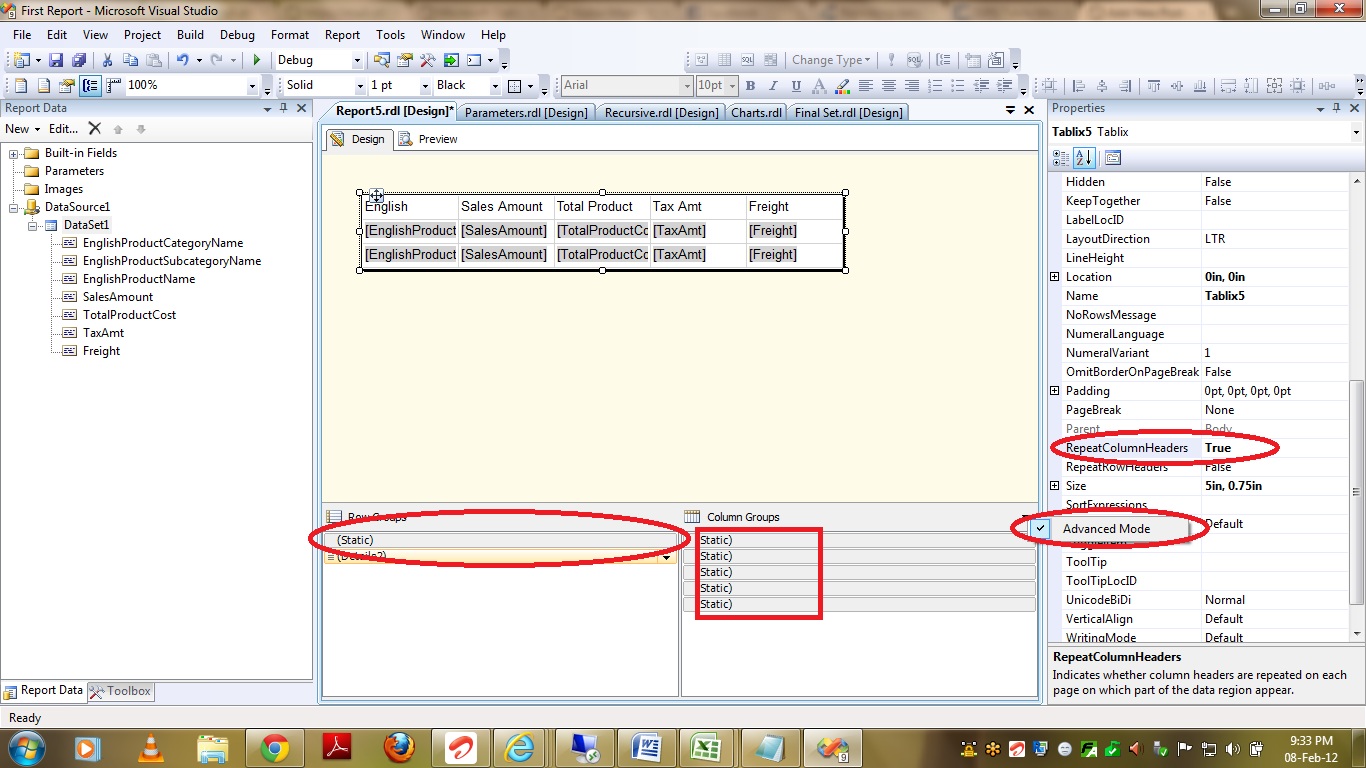Open the Report menu
The height and width of the screenshot is (768, 1366).
point(342,35)
